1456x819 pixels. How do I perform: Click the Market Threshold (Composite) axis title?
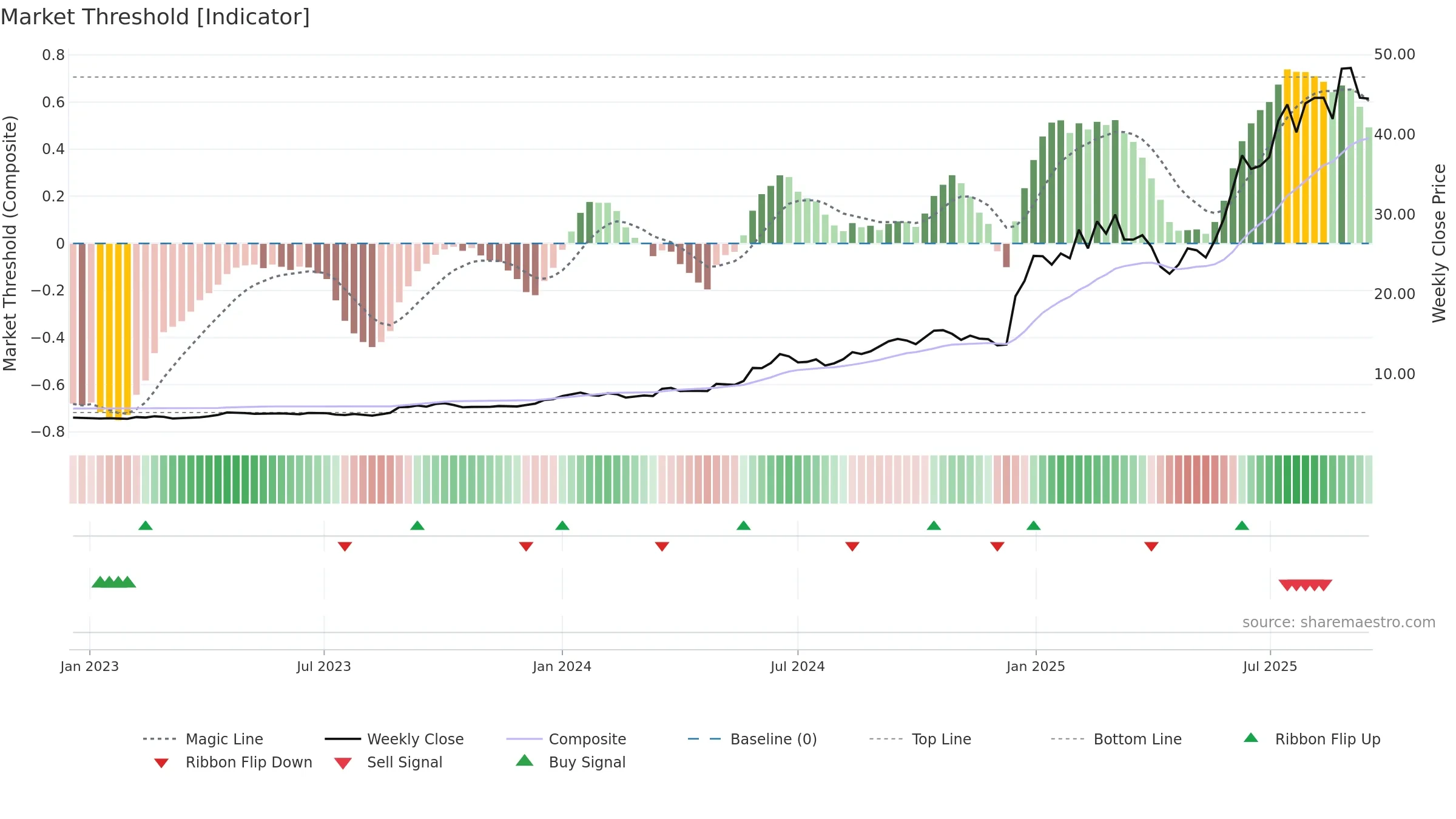[x=10, y=243]
